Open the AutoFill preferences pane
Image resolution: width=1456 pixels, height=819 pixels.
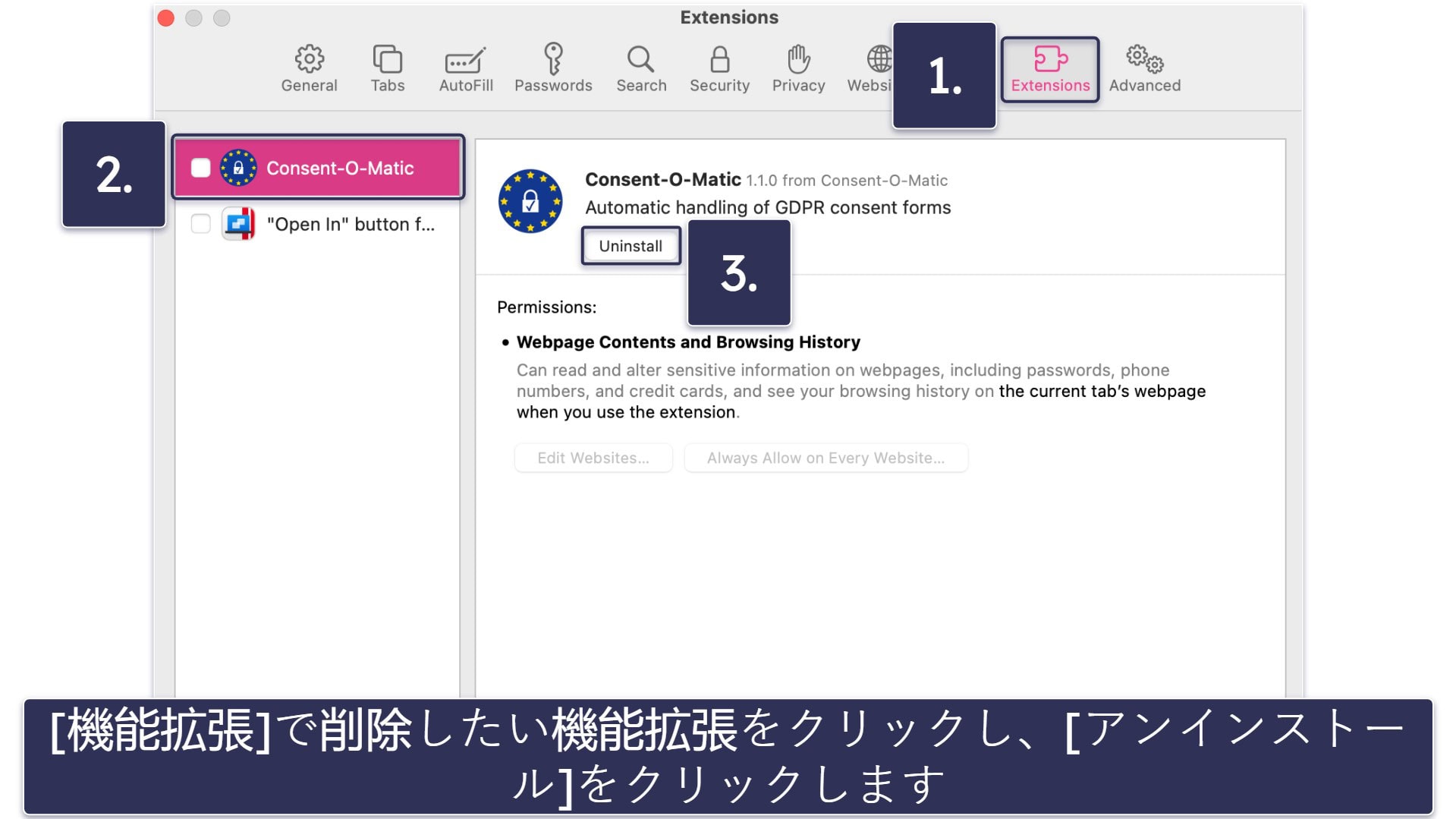click(x=466, y=68)
